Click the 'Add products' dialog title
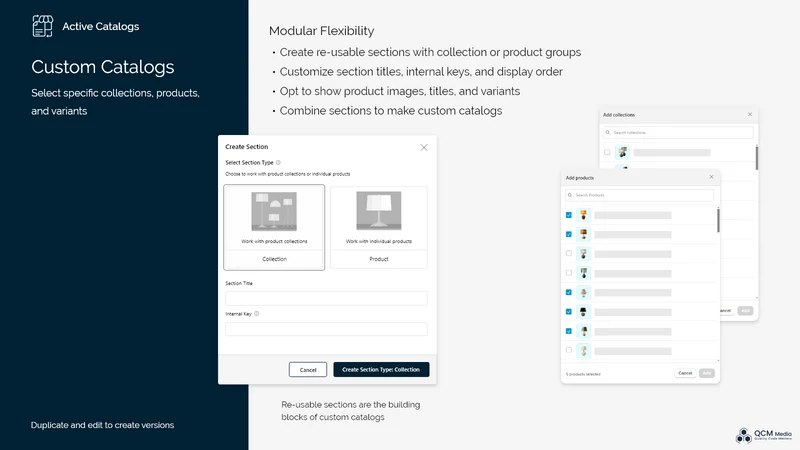Image resolution: width=800 pixels, height=450 pixels. pos(580,178)
